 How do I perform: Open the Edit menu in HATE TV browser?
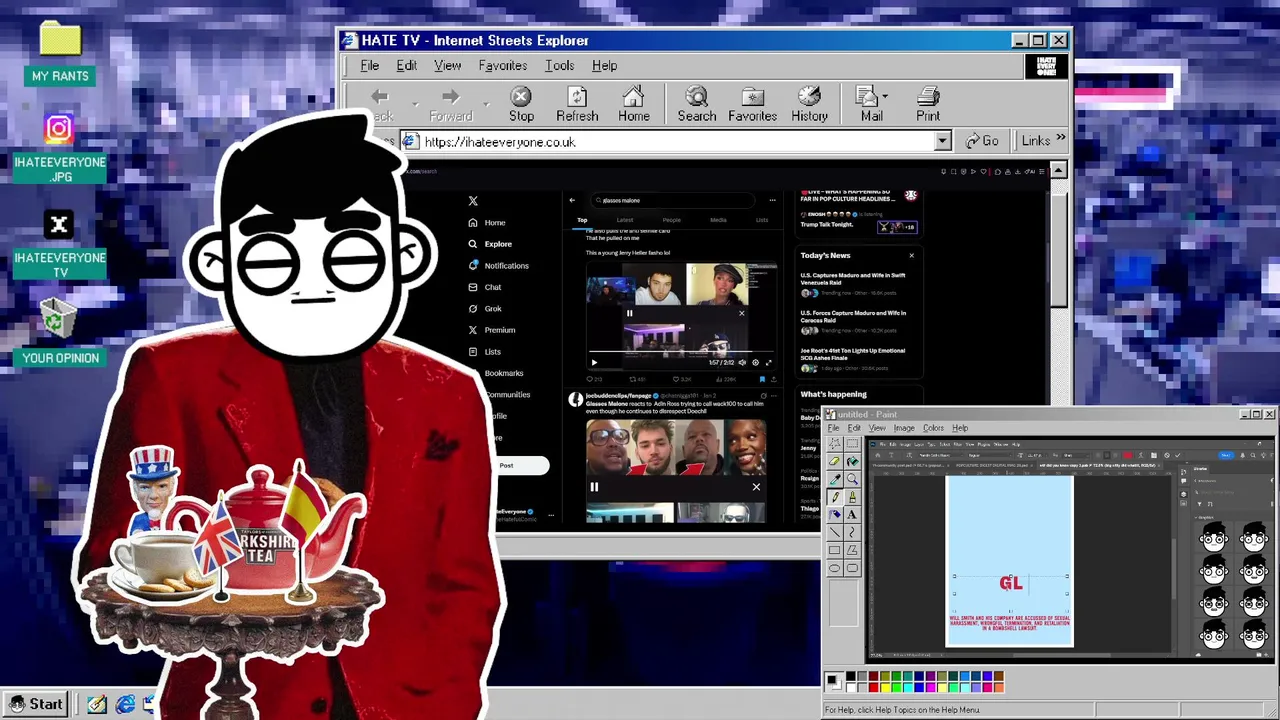pos(406,65)
